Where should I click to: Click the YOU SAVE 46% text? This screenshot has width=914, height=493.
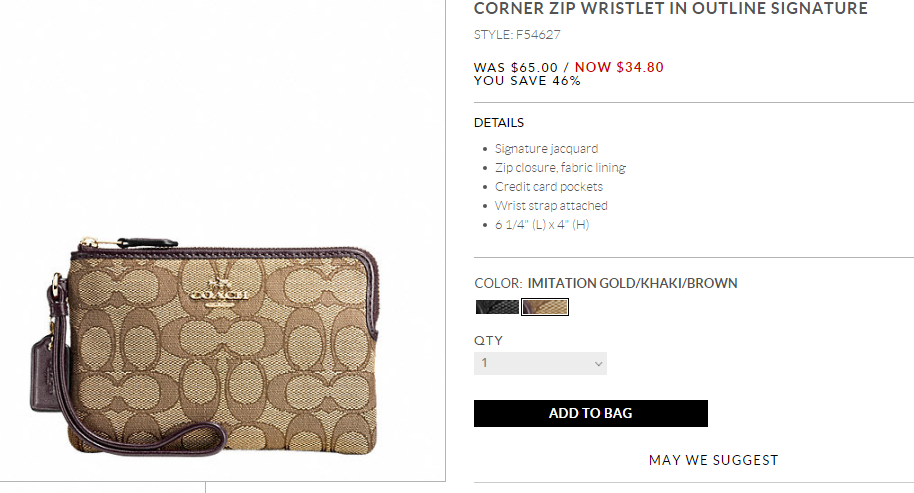527,81
